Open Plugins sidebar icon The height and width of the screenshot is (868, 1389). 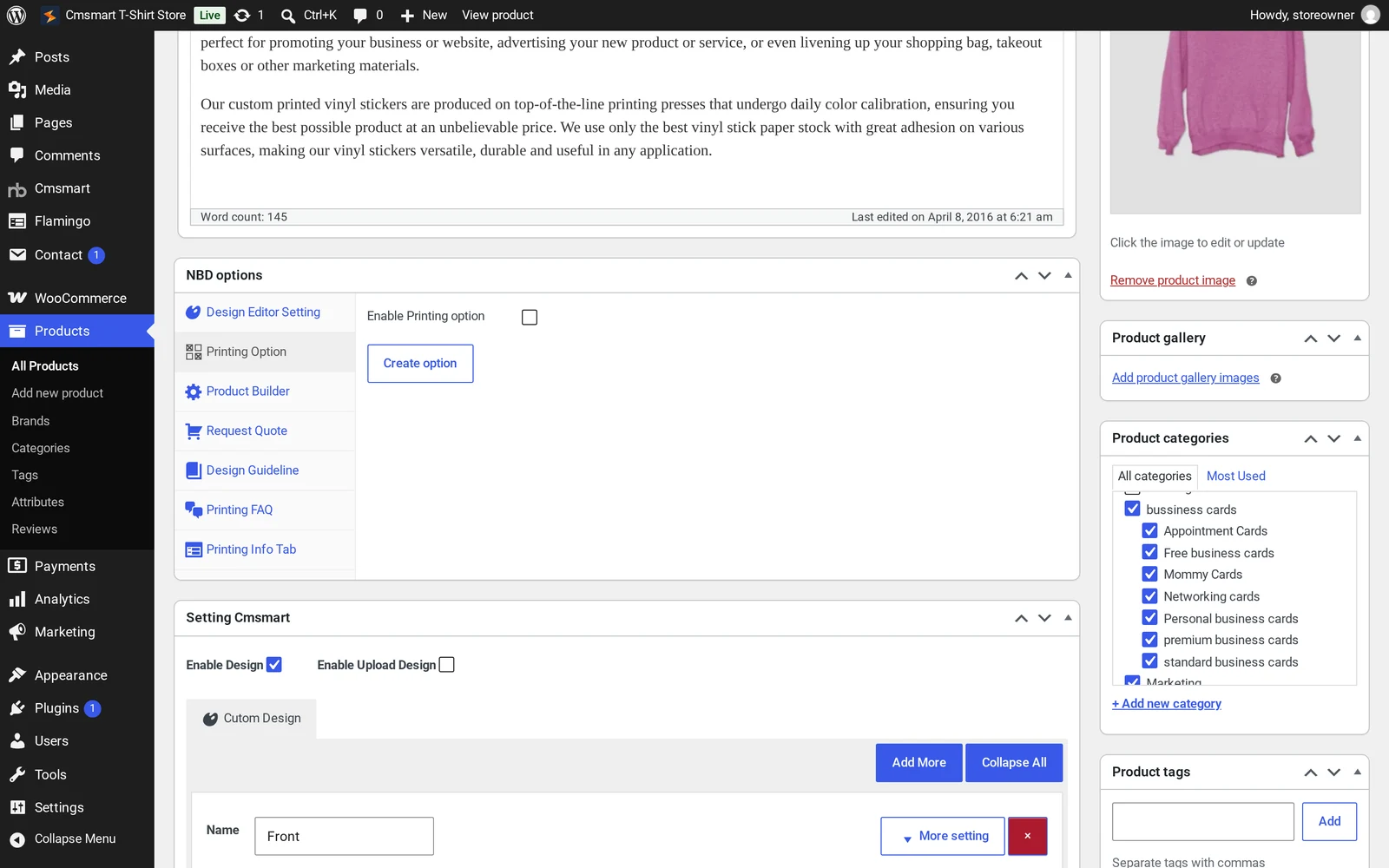(17, 708)
